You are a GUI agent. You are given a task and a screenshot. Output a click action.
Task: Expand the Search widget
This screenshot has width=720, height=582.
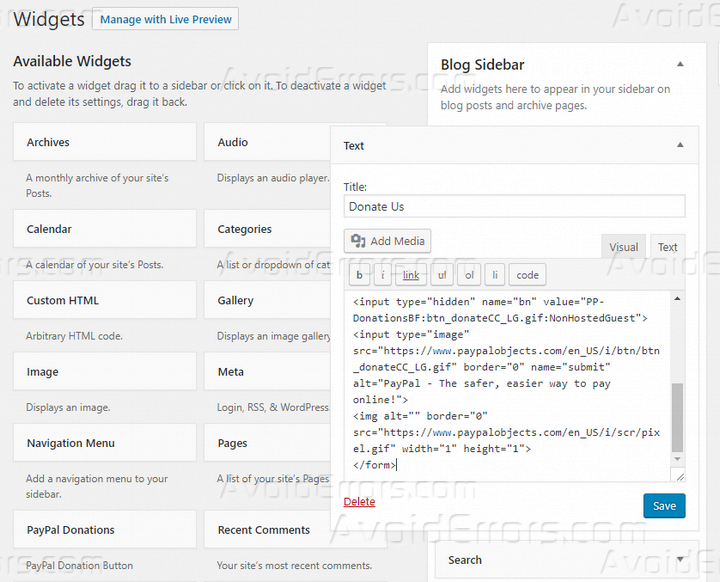680,560
